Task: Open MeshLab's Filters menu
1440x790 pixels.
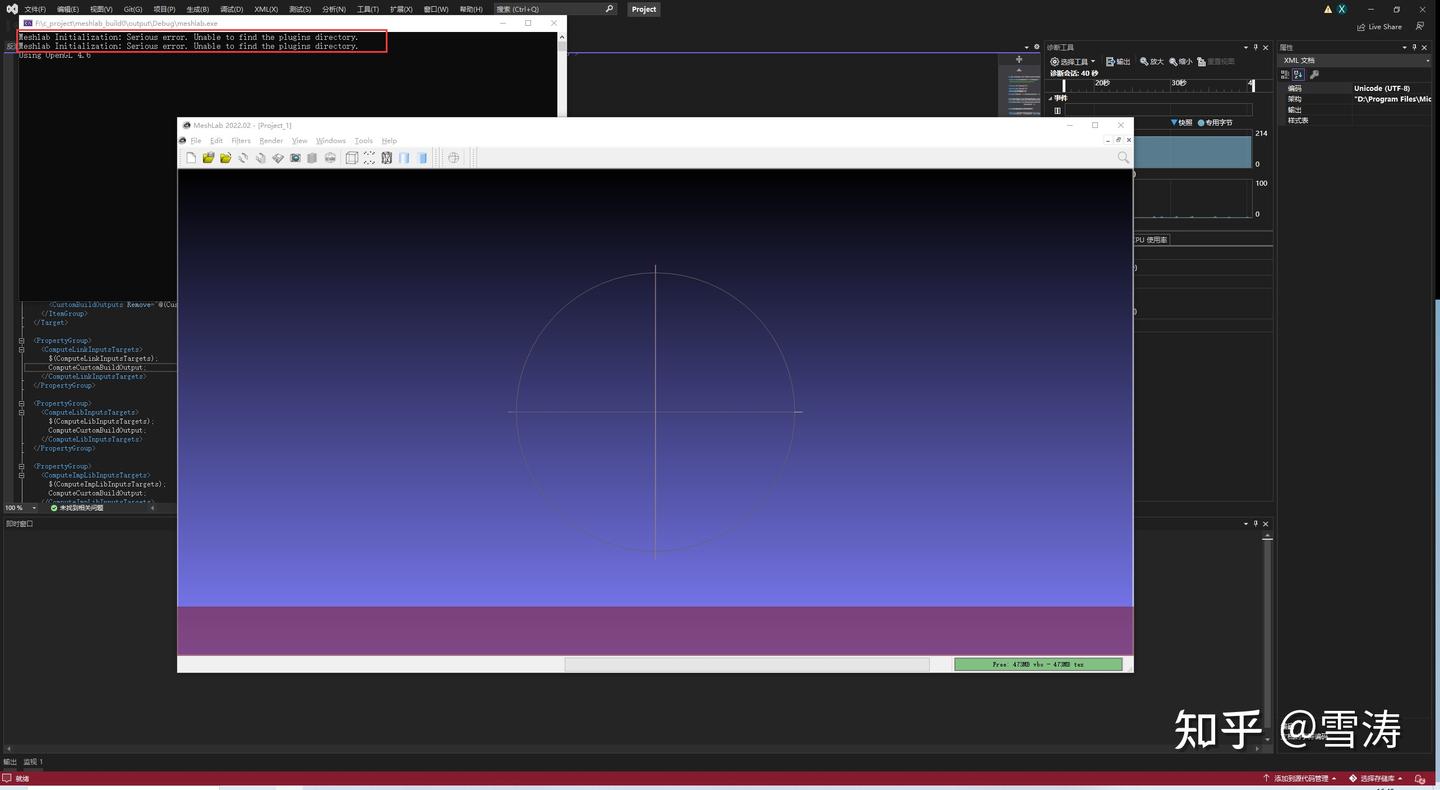Action: click(240, 140)
